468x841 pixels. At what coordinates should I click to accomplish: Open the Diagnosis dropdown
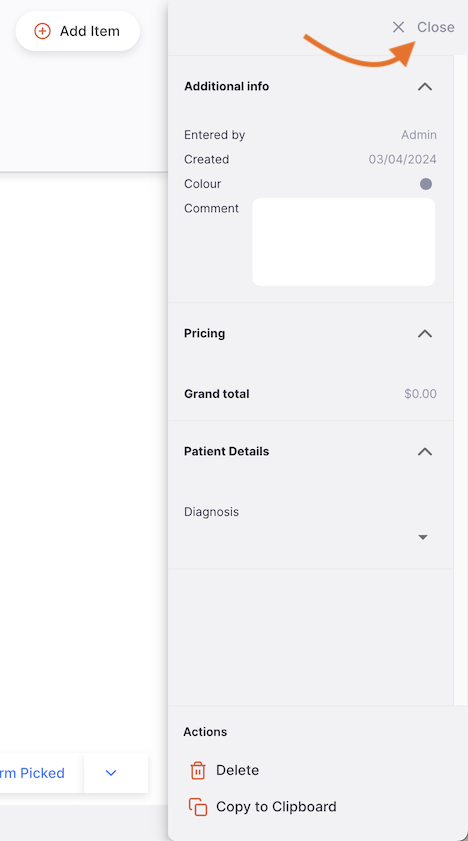[x=422, y=537]
